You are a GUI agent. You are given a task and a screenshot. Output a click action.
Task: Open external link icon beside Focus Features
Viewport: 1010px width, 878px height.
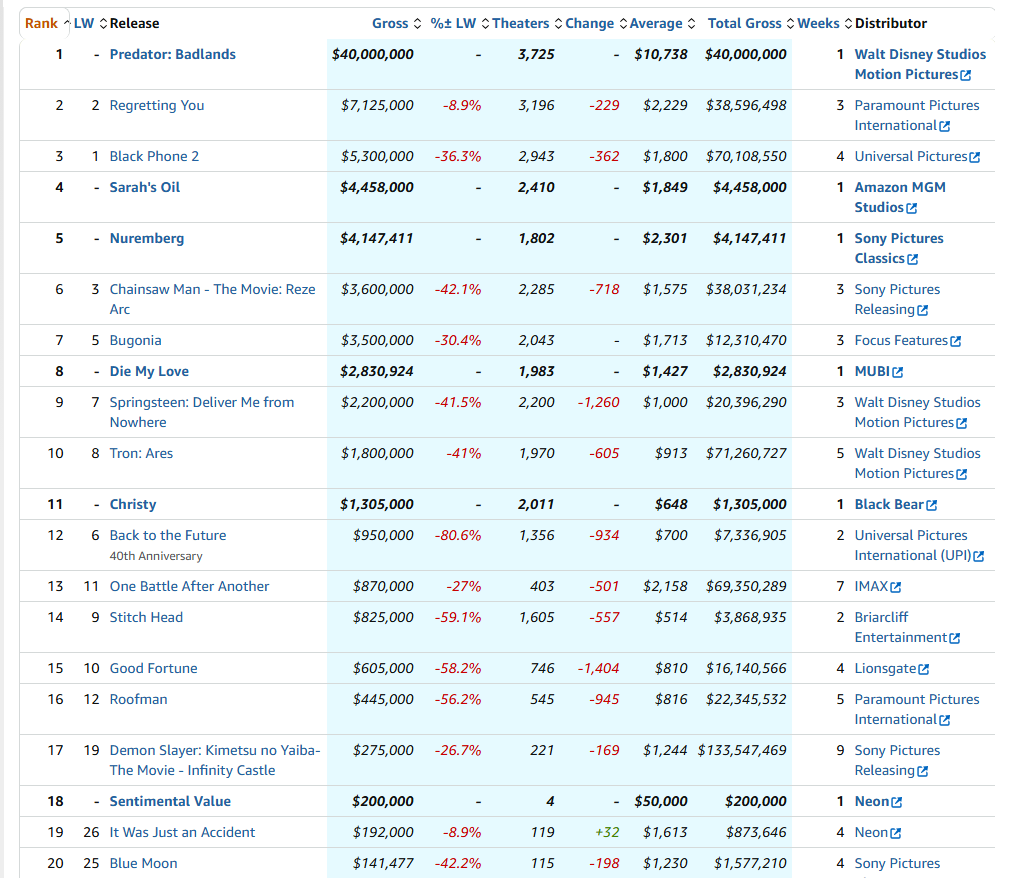coord(956,341)
